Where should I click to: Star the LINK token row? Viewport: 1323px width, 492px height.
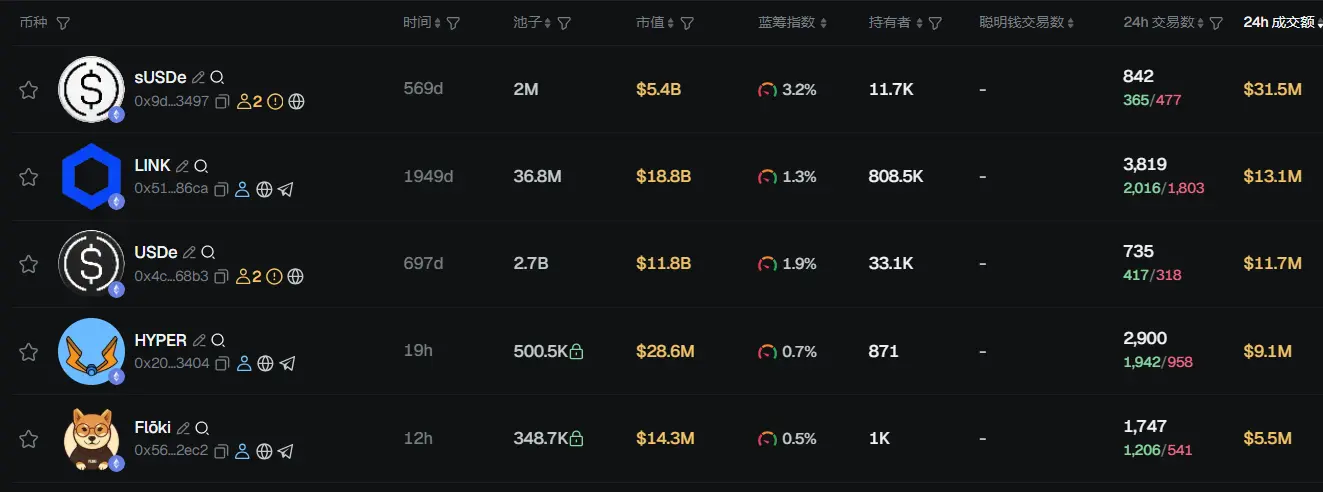click(x=29, y=177)
